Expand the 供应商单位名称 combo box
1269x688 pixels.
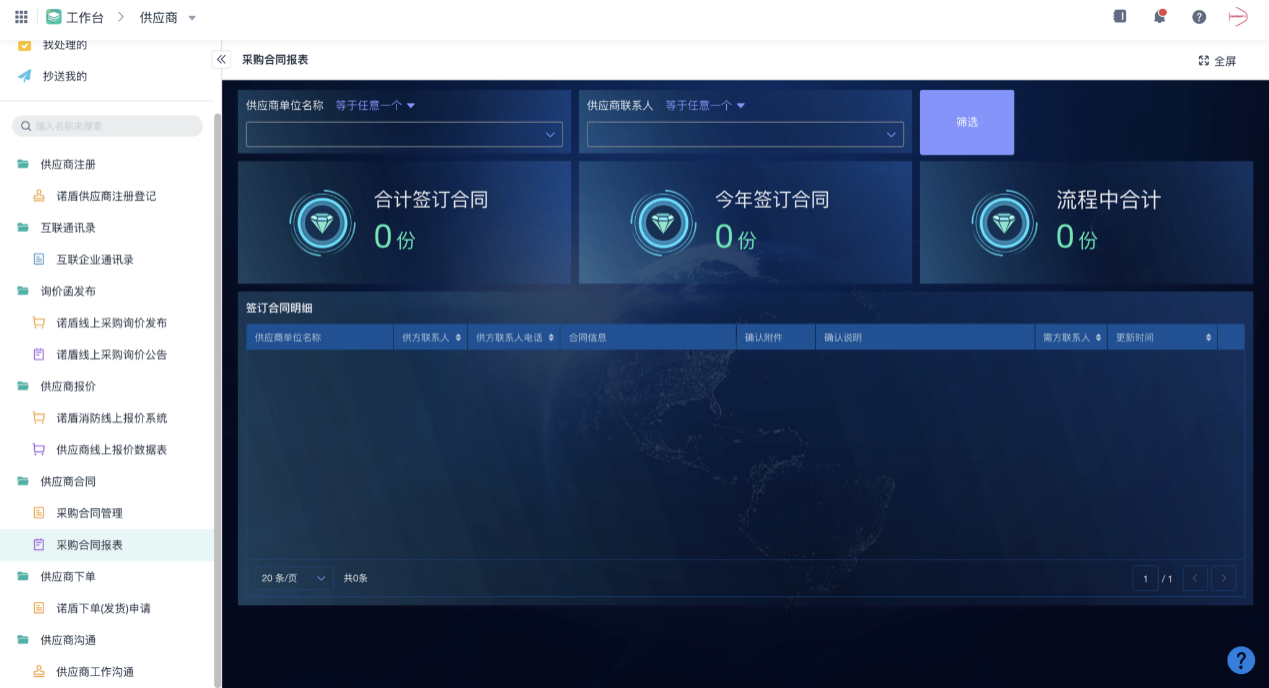(404, 135)
